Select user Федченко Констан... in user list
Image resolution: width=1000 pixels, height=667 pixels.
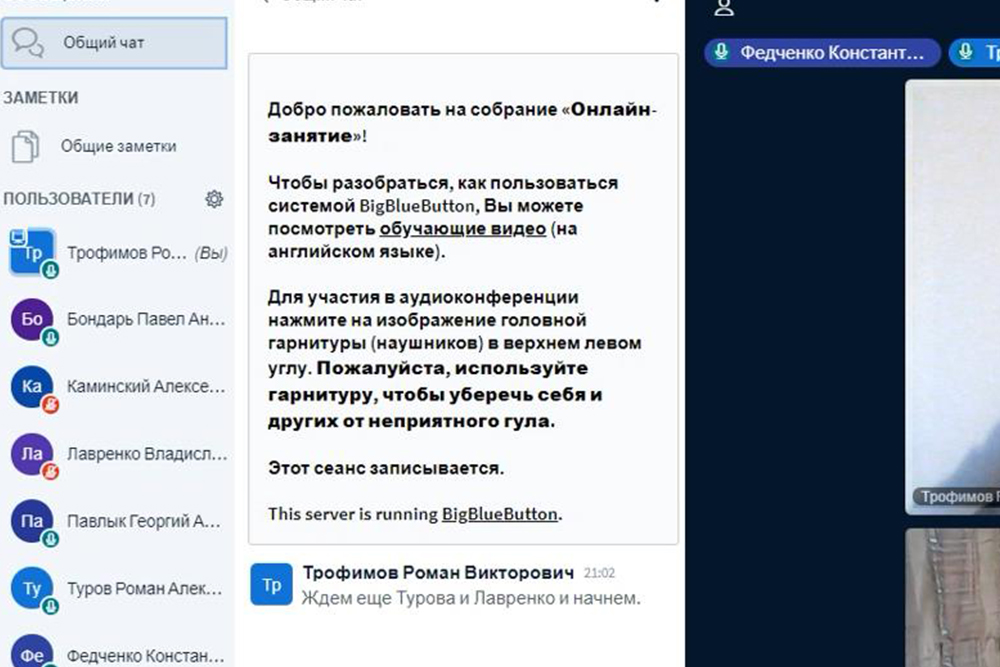coord(144,655)
